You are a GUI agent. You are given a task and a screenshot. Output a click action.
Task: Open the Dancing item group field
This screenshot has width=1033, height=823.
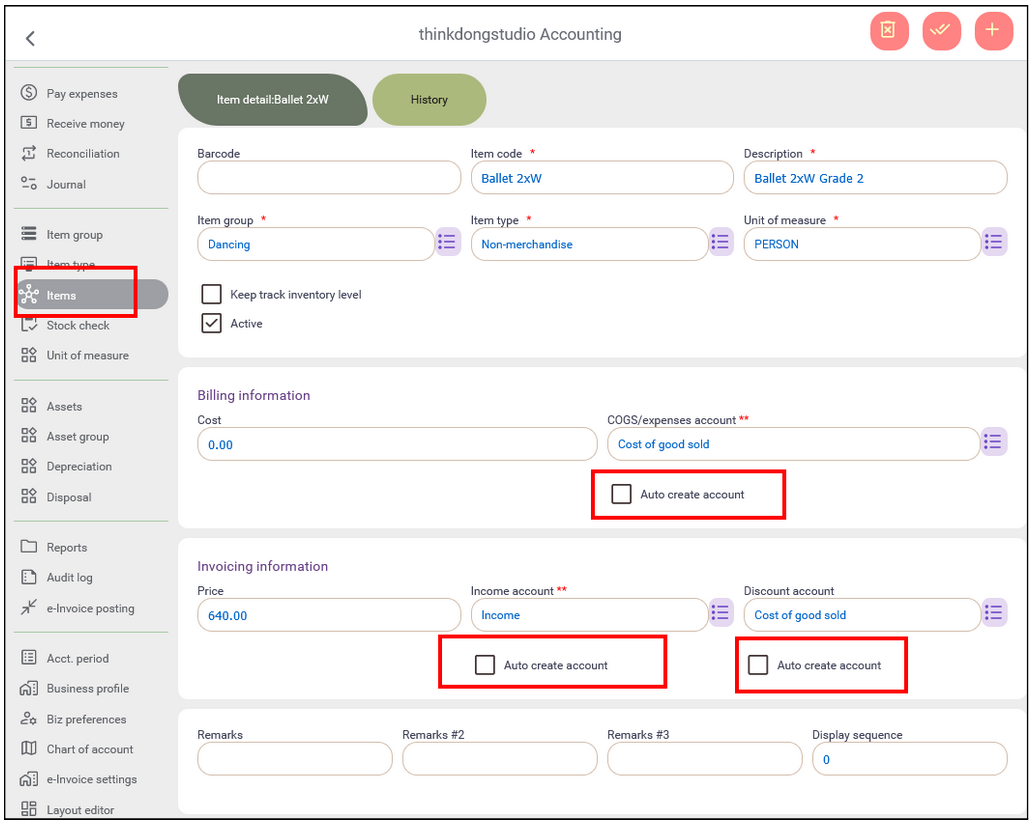pyautogui.click(x=315, y=243)
